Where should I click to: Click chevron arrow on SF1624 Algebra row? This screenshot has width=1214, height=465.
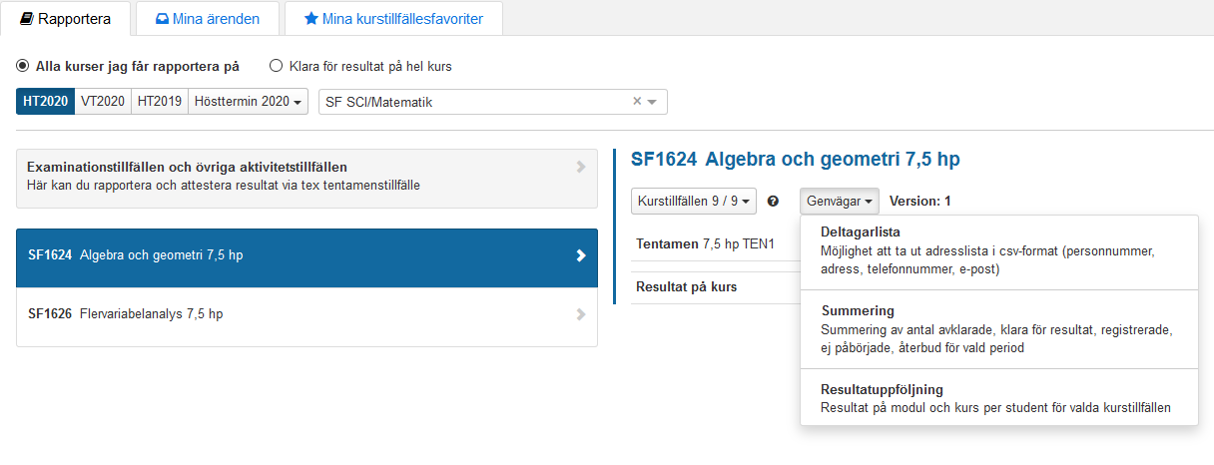click(x=580, y=255)
